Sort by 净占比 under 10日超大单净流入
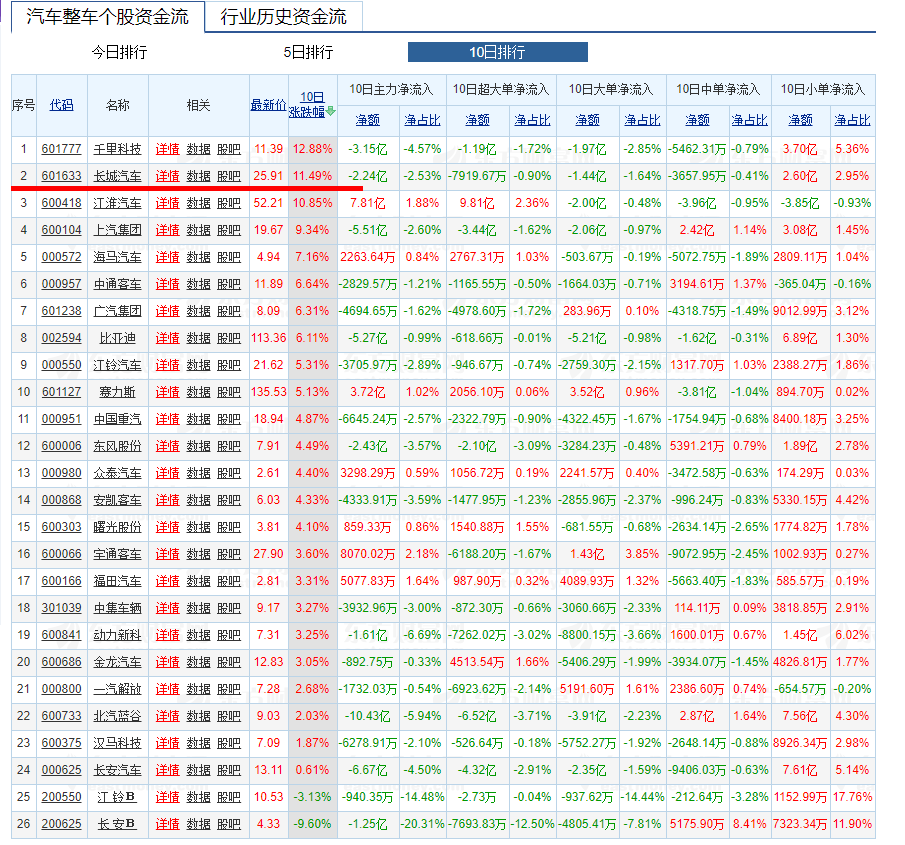This screenshot has width=905, height=845. [532, 120]
